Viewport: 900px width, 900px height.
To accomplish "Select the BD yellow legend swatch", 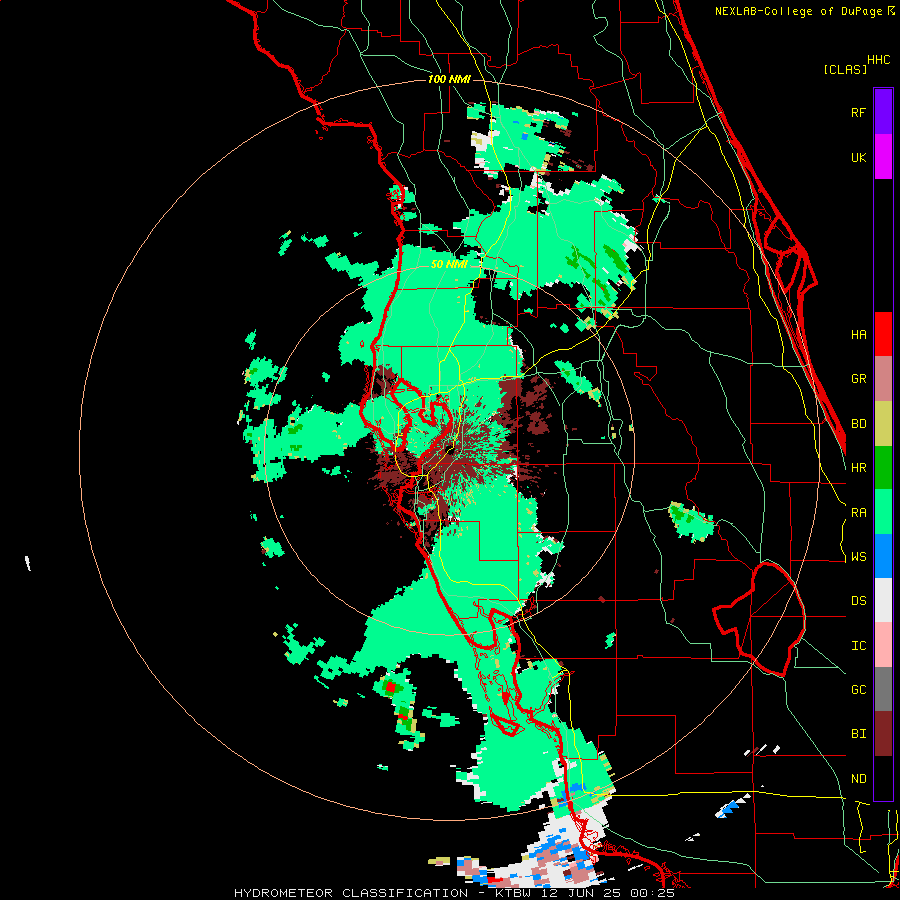I will pyautogui.click(x=883, y=424).
